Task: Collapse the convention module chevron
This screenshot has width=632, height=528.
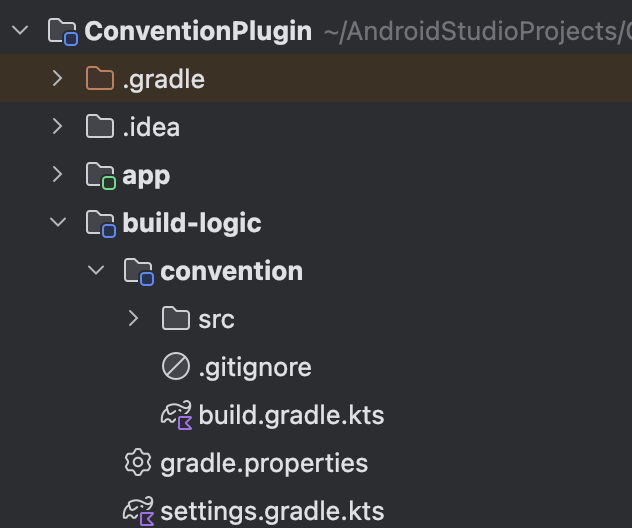Action: click(x=96, y=271)
